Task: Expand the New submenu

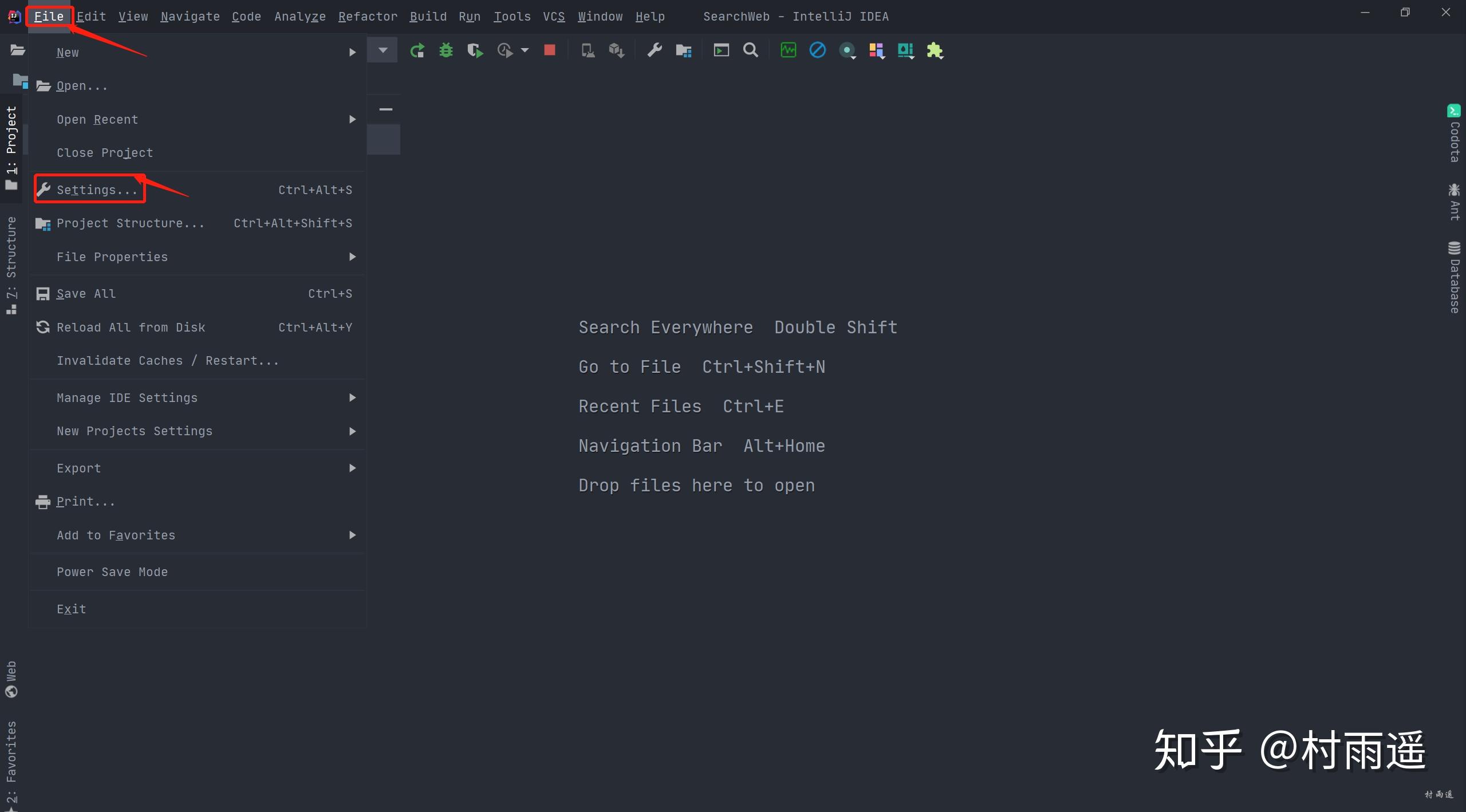Action: tap(68, 52)
